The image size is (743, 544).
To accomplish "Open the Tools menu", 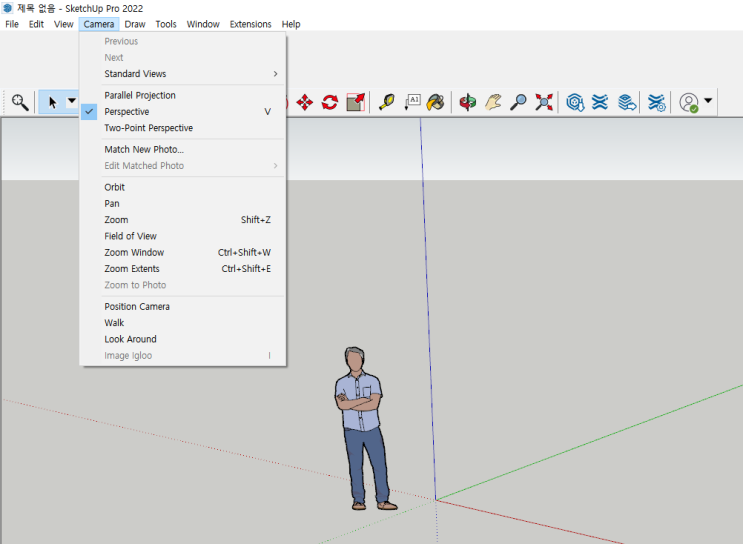I will click(x=166, y=24).
